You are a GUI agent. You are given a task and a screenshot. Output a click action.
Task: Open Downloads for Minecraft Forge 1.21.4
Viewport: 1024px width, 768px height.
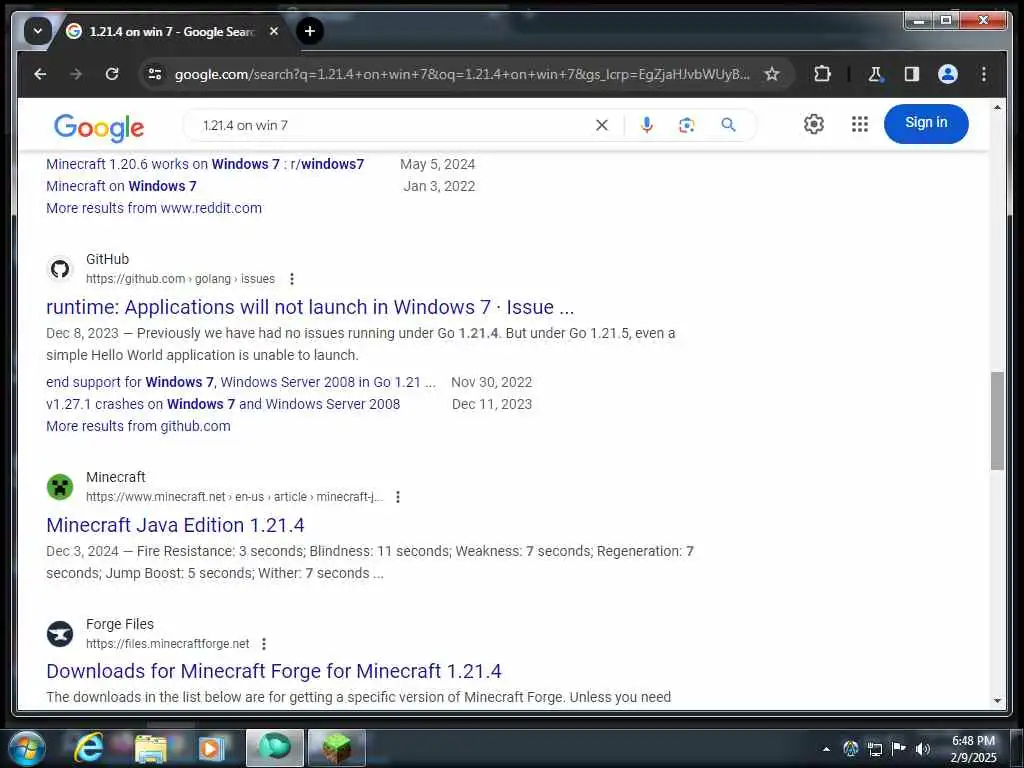274,671
